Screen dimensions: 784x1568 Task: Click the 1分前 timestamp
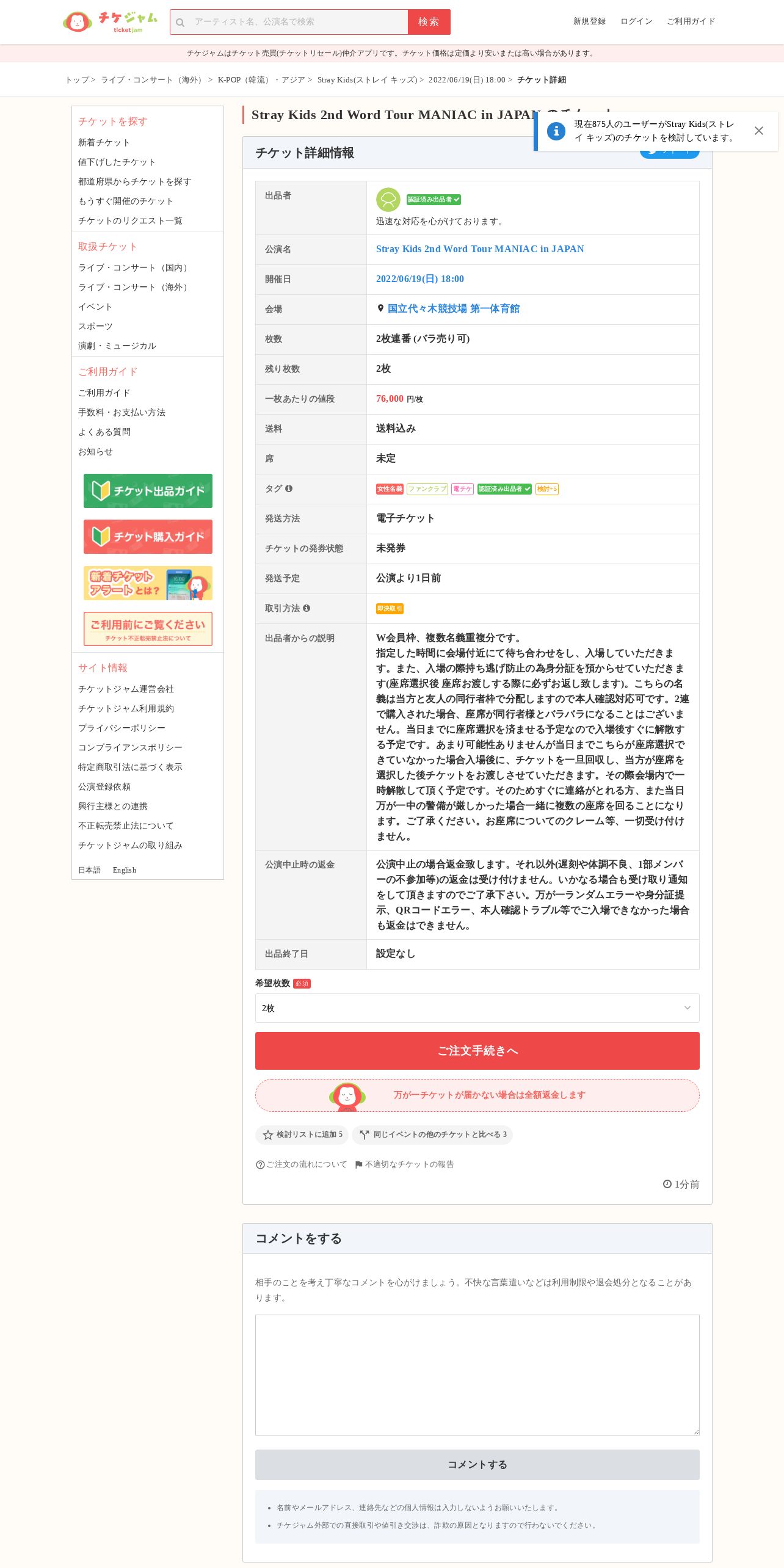[x=681, y=1185]
